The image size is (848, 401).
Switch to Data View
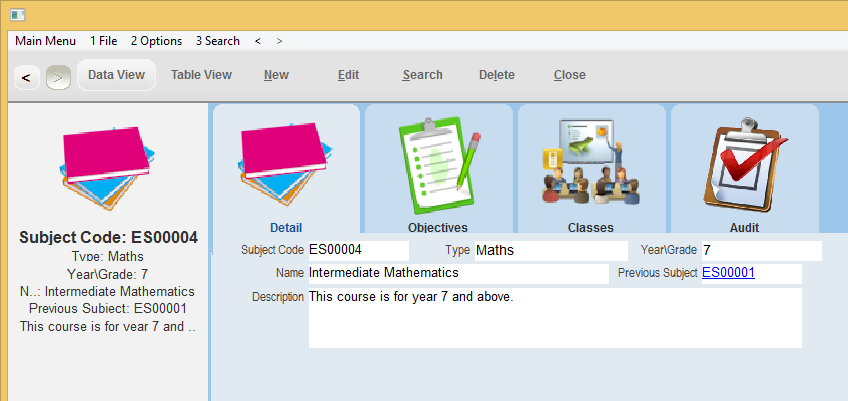click(x=116, y=75)
